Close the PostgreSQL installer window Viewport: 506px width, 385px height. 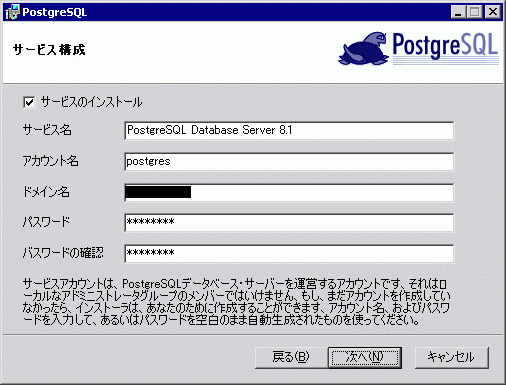[493, 12]
